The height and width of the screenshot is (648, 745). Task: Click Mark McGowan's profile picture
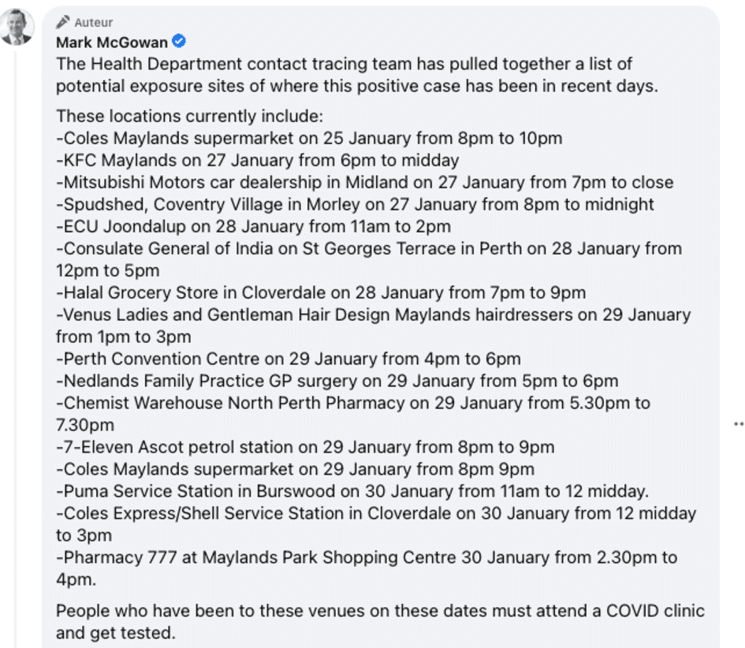coord(17,27)
